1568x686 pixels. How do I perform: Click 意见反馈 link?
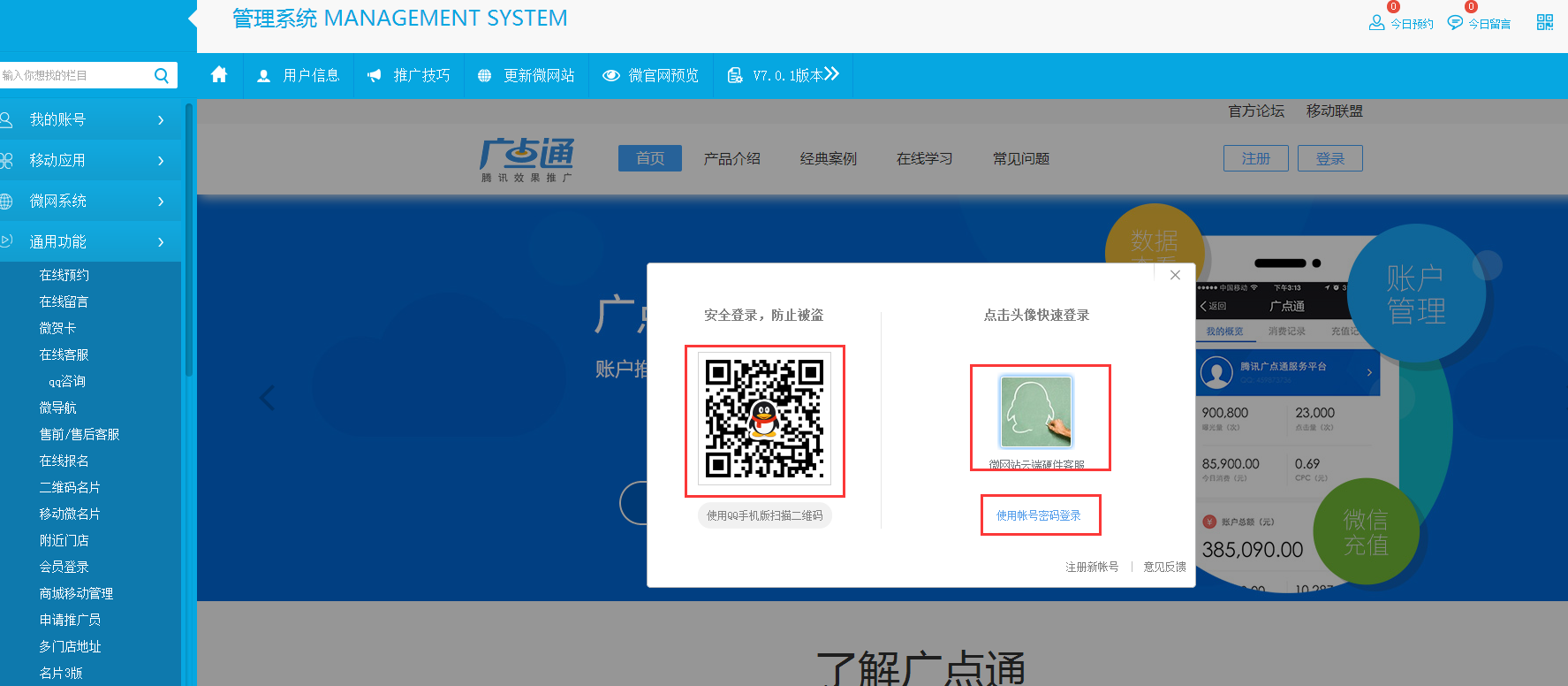click(x=1164, y=567)
